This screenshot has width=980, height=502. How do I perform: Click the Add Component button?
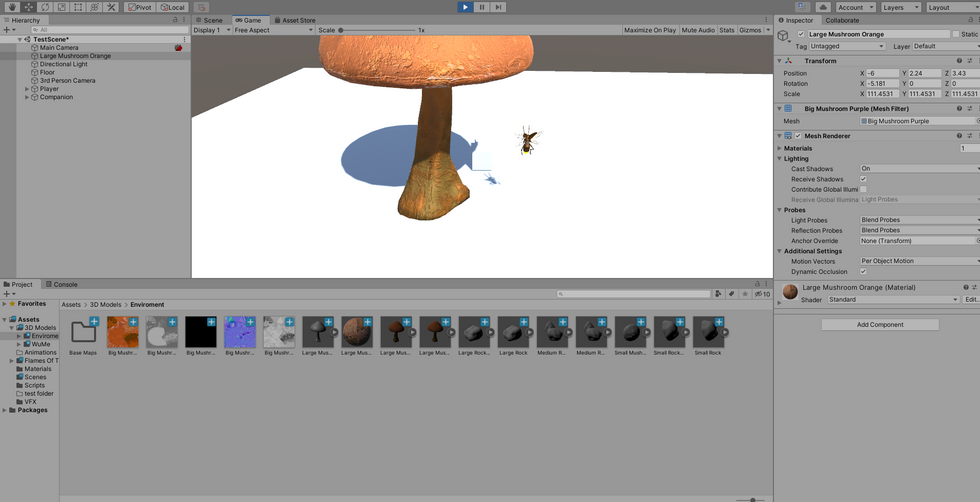[880, 324]
